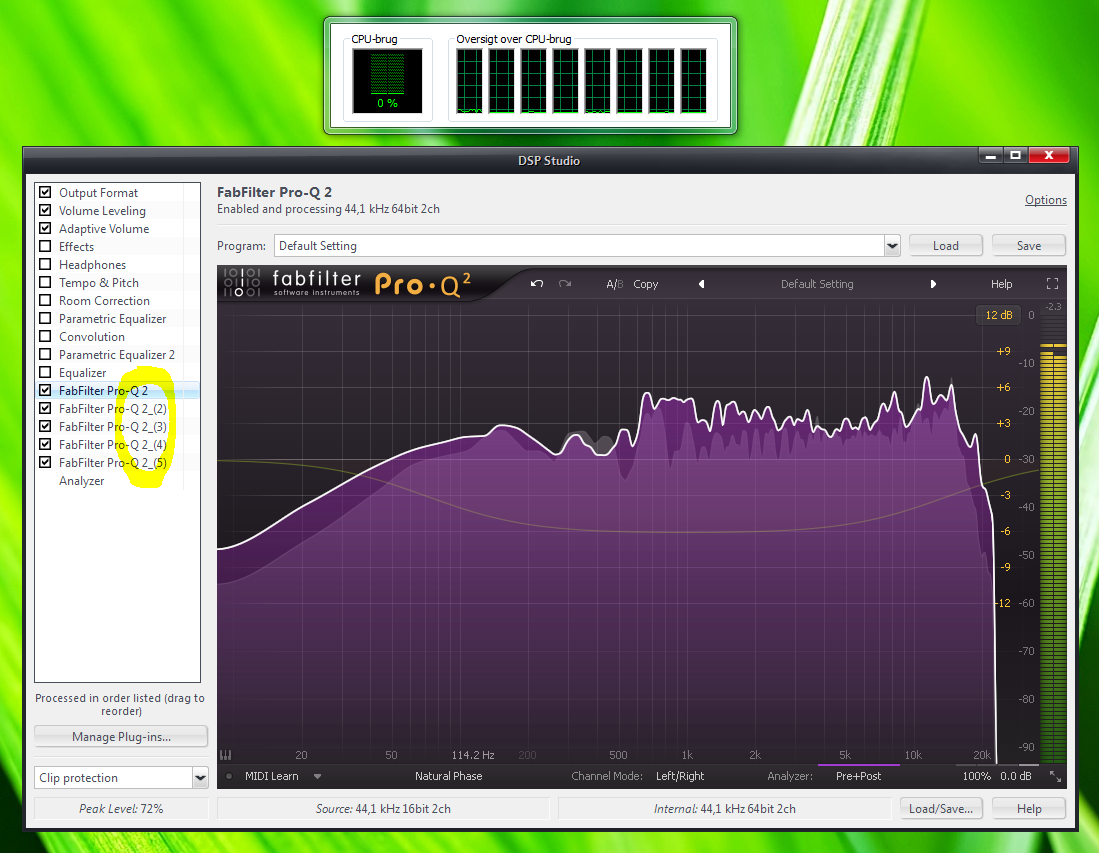Disable FabFilter Pro-Q 2_(3) checkbox
This screenshot has width=1099, height=853.
46,426
